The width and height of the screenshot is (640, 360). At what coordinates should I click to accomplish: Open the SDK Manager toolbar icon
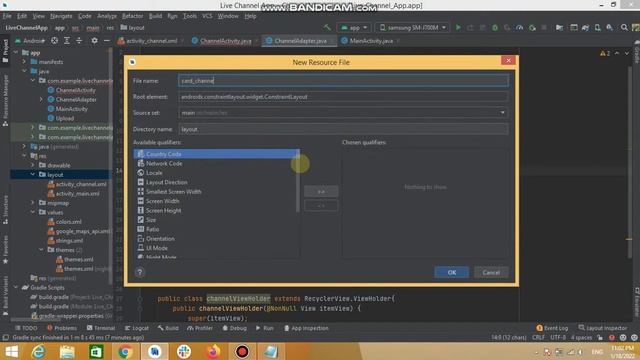coord(610,27)
